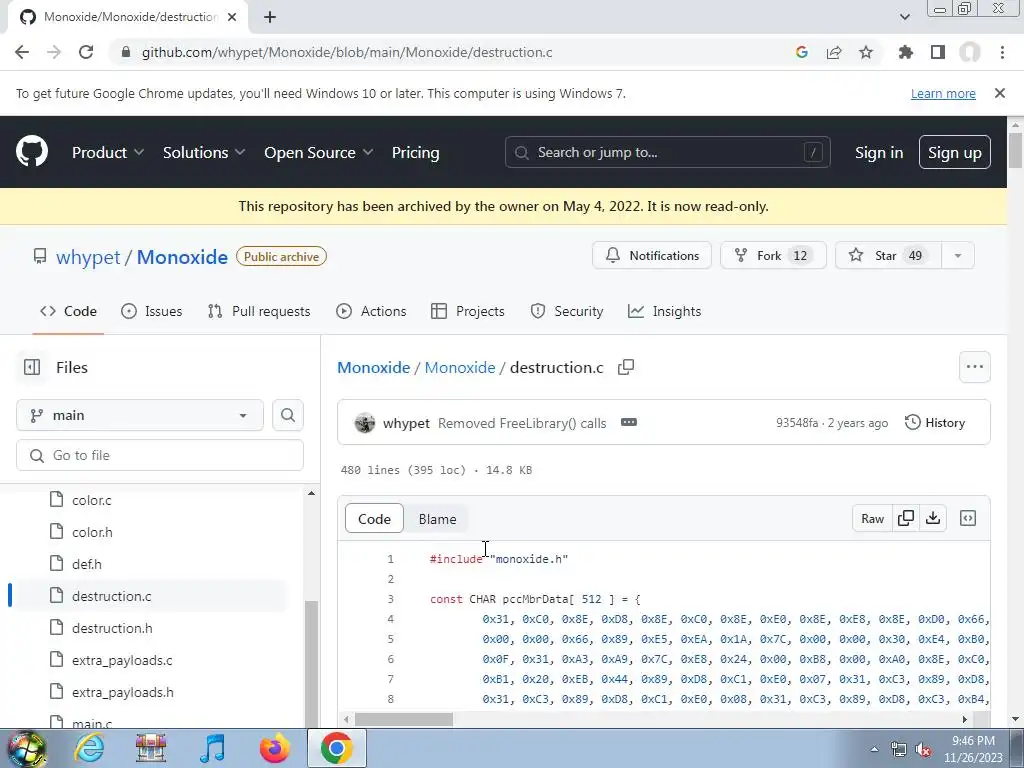Click the browser address bar URL
1024x768 pixels.
[347, 52]
